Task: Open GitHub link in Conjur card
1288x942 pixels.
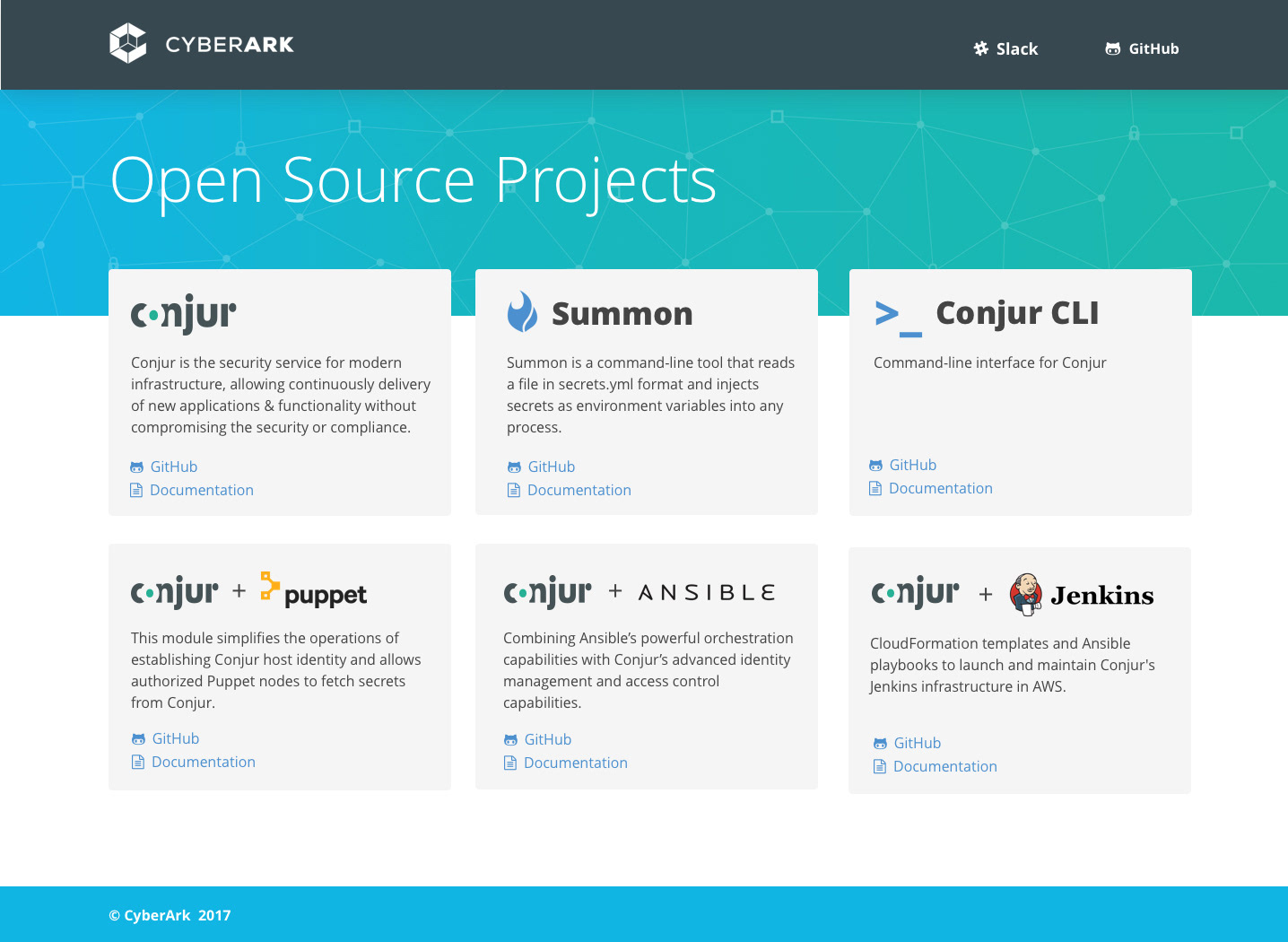Action: click(174, 467)
